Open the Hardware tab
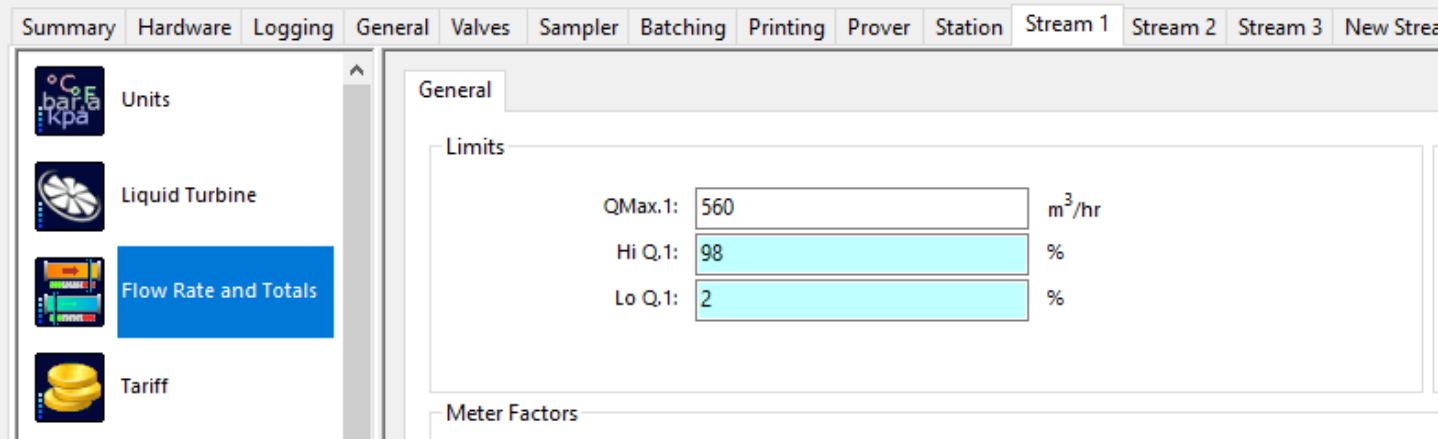1438x439 pixels. [x=184, y=27]
